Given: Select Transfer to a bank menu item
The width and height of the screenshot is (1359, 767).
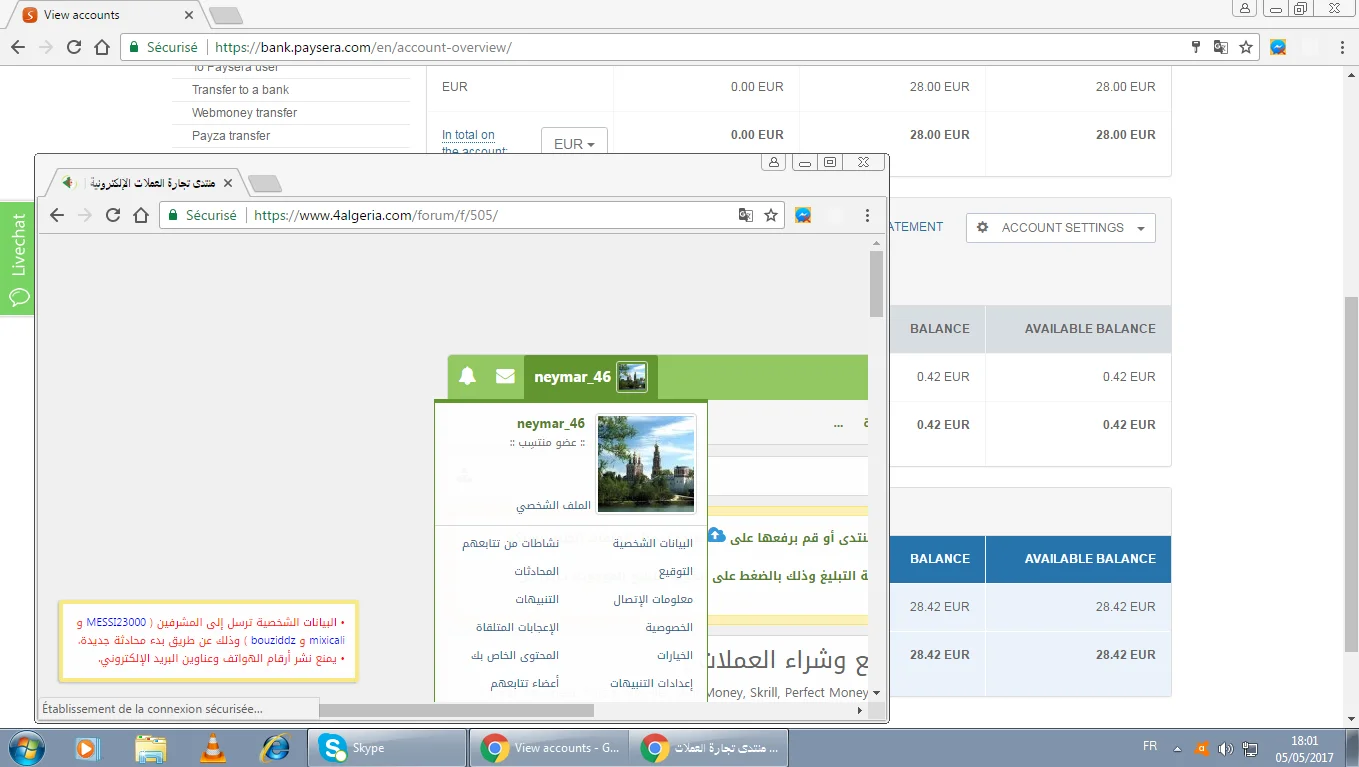Looking at the screenshot, I should coord(241,90).
